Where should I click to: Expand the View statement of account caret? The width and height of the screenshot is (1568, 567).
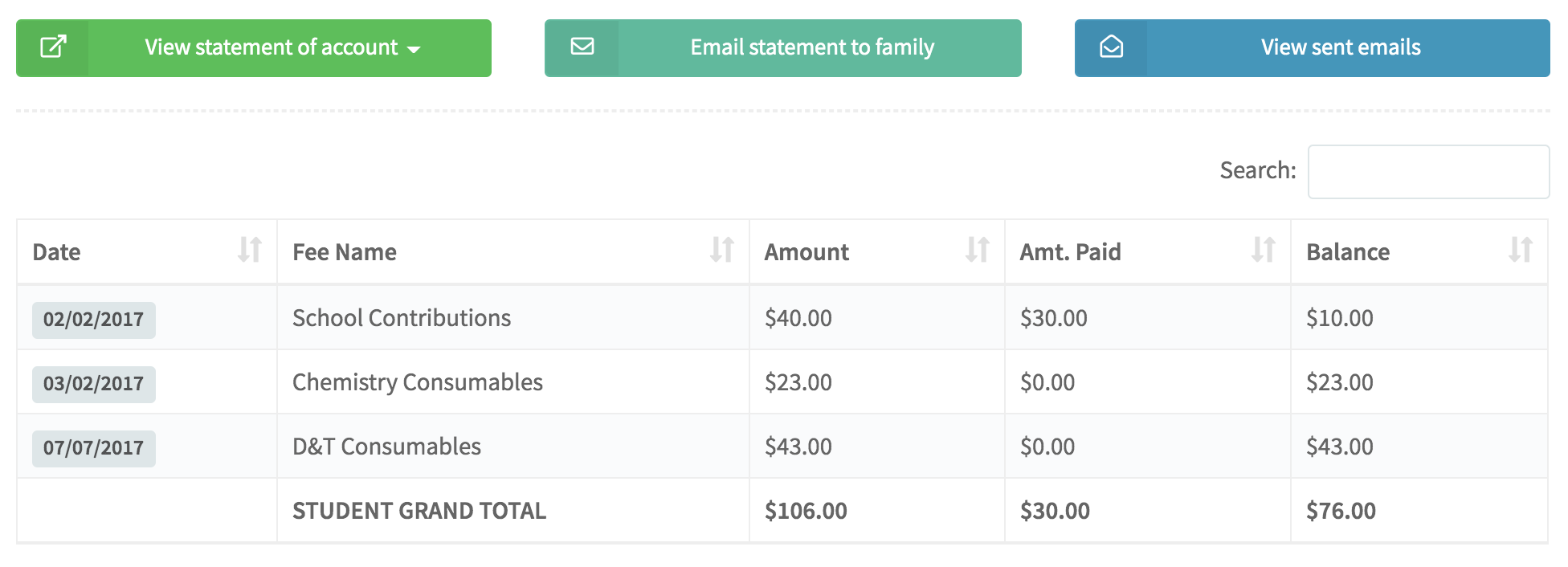tap(414, 49)
